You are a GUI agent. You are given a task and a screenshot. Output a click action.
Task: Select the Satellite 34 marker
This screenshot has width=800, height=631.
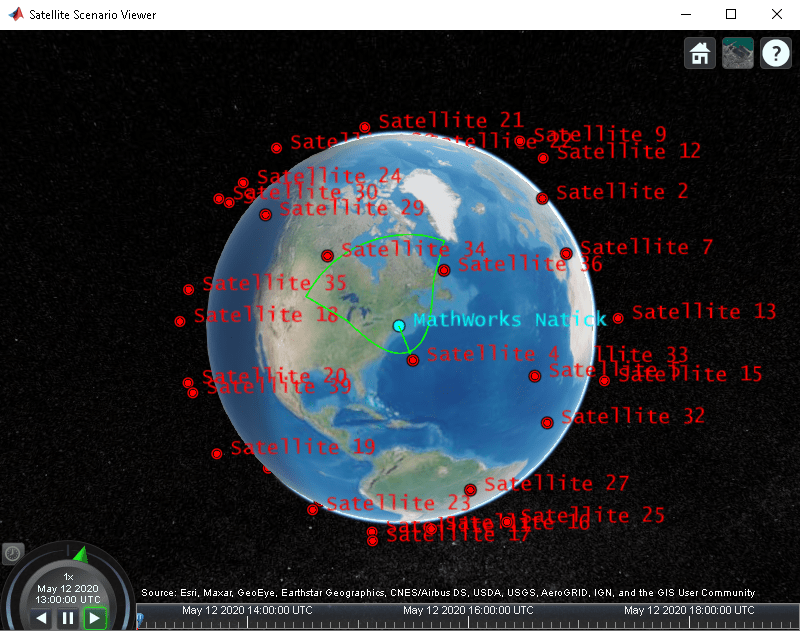(328, 256)
